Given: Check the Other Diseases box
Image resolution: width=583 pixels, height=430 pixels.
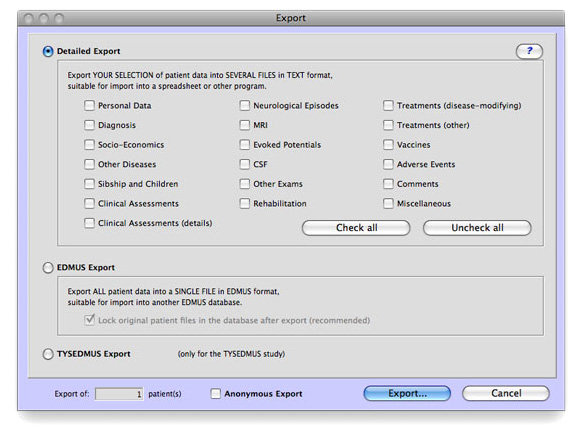Looking at the screenshot, I should click(89, 164).
